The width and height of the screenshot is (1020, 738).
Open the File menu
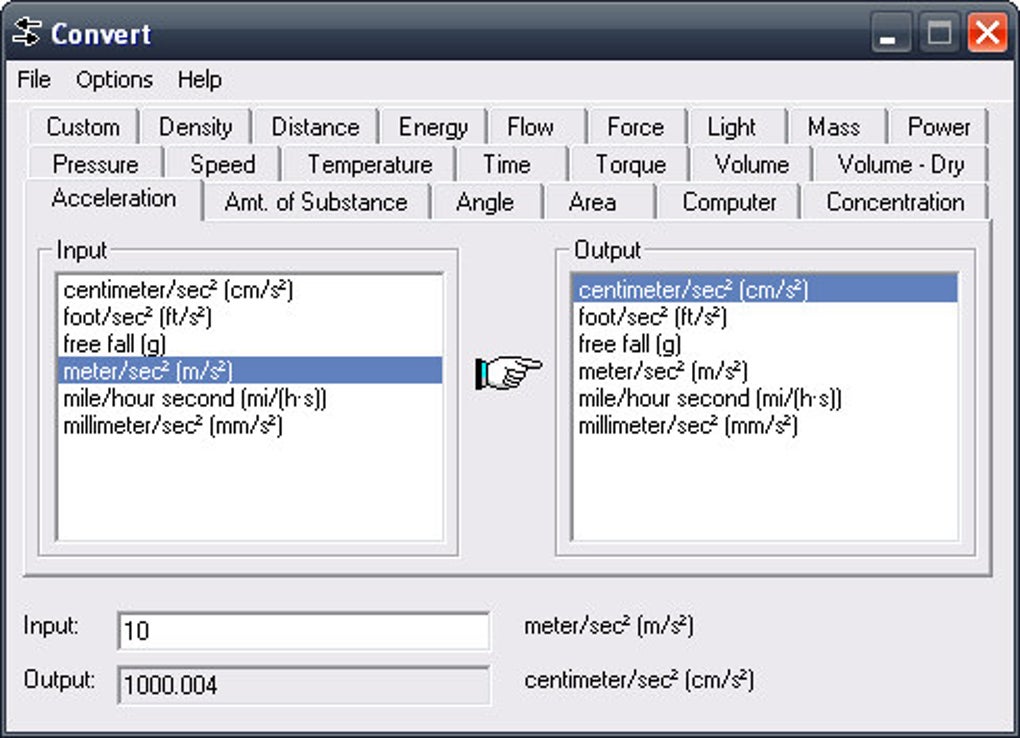[x=32, y=80]
